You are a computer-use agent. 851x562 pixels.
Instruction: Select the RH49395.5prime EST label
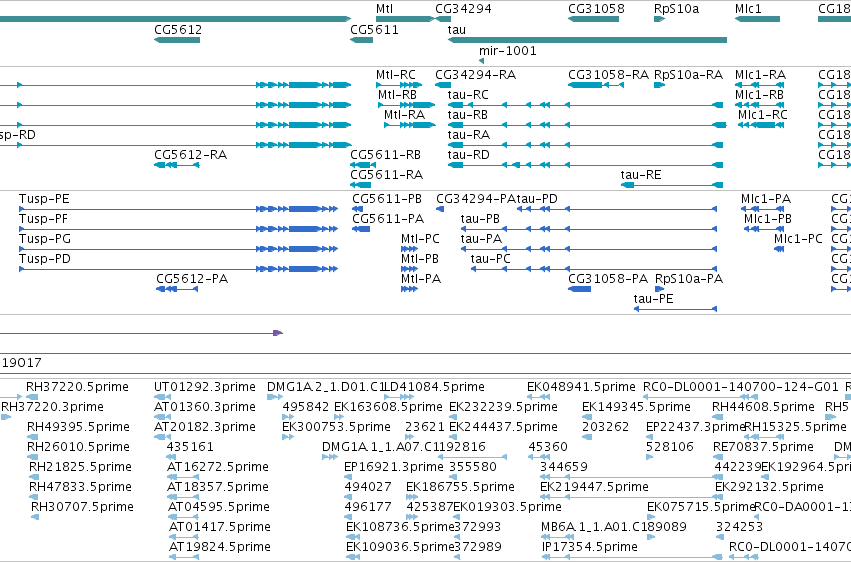78,427
